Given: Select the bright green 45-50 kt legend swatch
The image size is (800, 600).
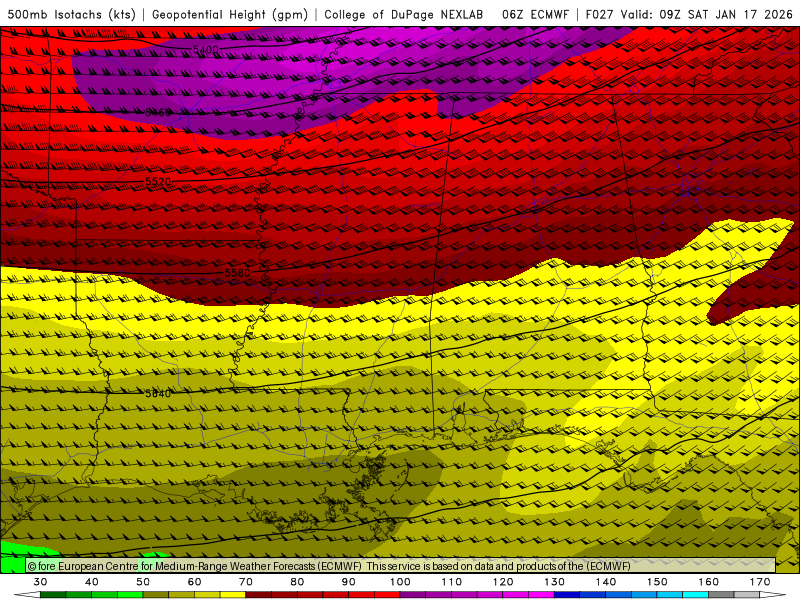Looking at the screenshot, I should [x=130, y=595].
